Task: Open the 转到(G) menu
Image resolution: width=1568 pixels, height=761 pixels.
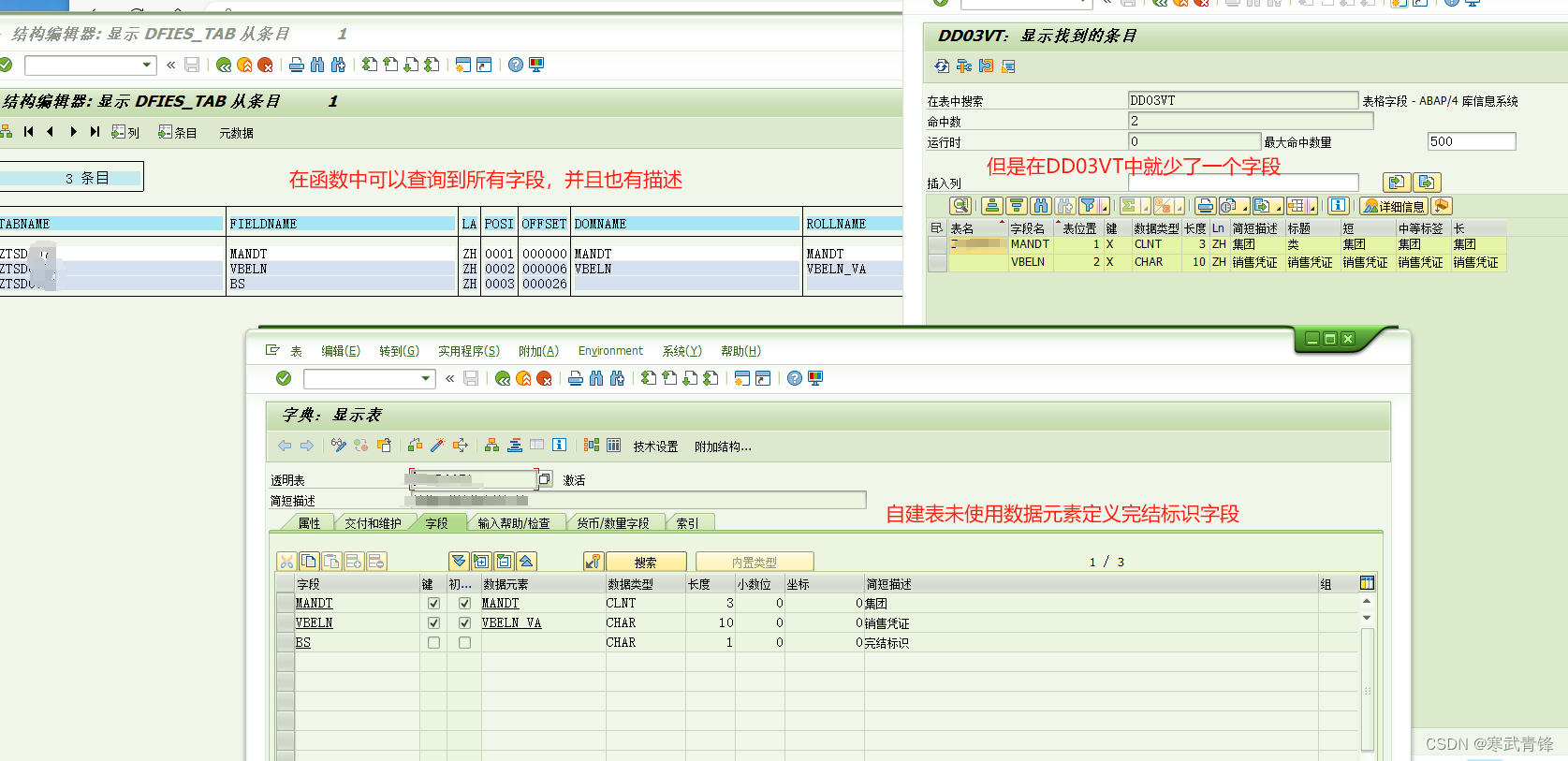Action: (x=400, y=351)
